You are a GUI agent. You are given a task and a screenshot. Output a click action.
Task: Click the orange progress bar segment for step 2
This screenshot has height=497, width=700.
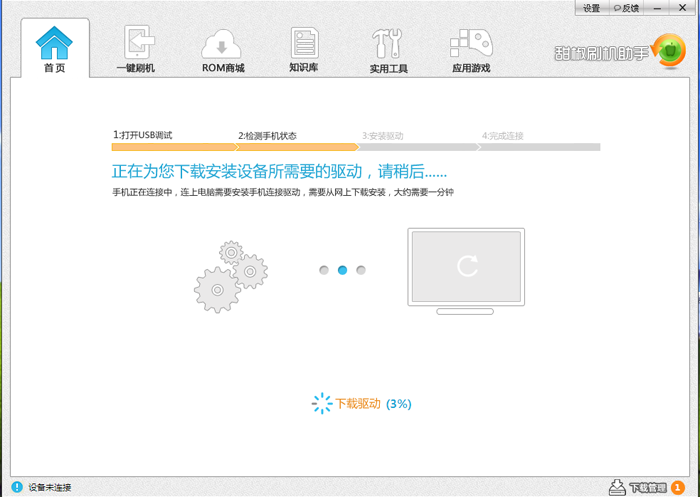297,147
